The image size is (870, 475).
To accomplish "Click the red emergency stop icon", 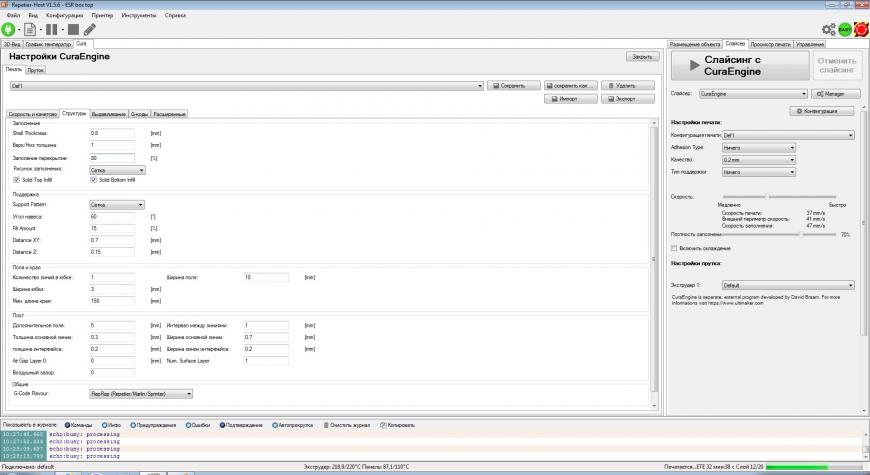I will click(862, 29).
